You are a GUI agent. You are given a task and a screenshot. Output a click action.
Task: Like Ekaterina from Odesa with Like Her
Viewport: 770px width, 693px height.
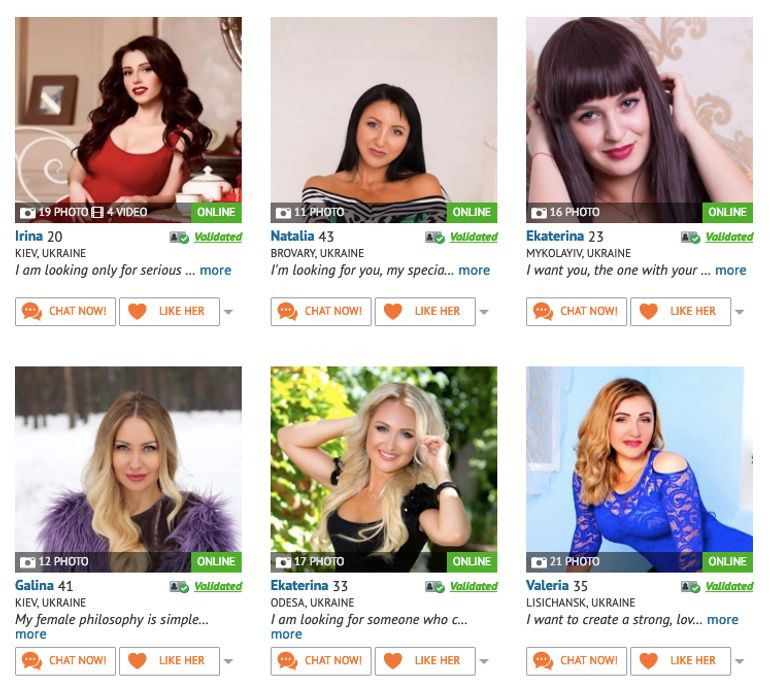pyautogui.click(x=425, y=661)
